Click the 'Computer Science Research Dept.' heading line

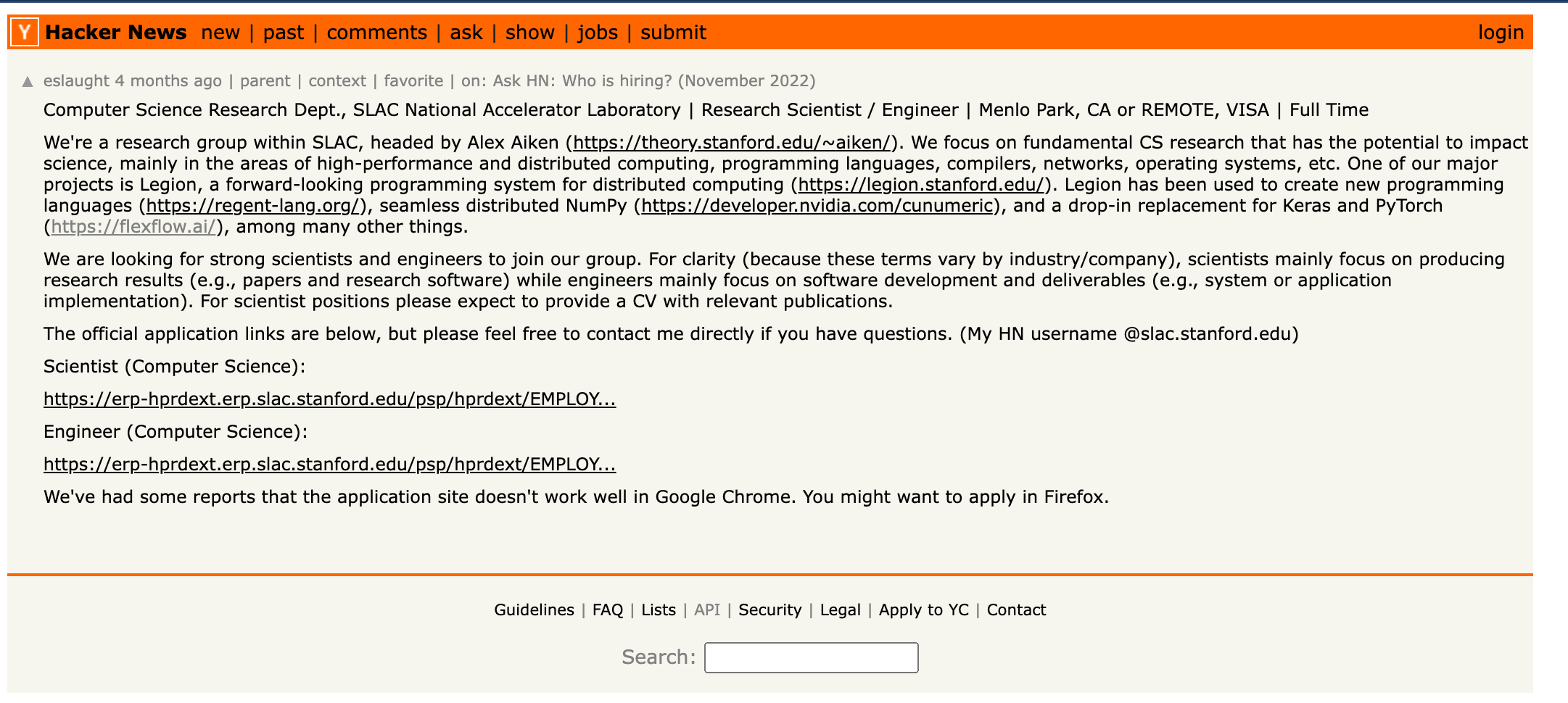coord(706,110)
